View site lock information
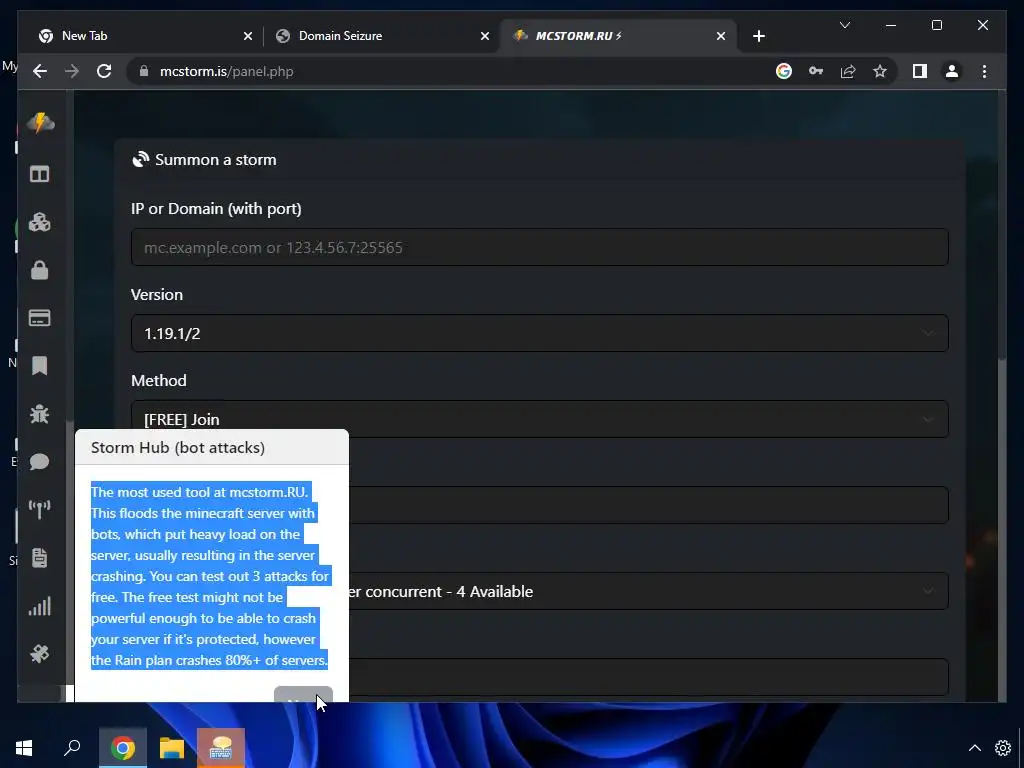The image size is (1024, 768). click(x=144, y=71)
